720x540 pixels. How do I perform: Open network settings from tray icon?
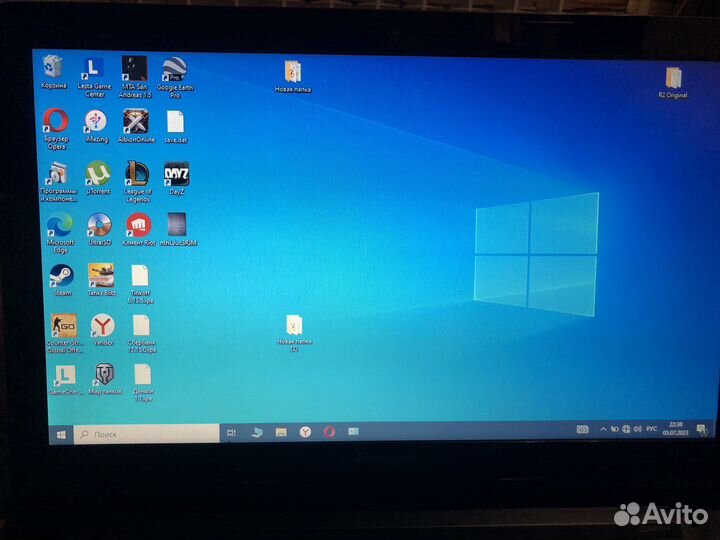(626, 429)
